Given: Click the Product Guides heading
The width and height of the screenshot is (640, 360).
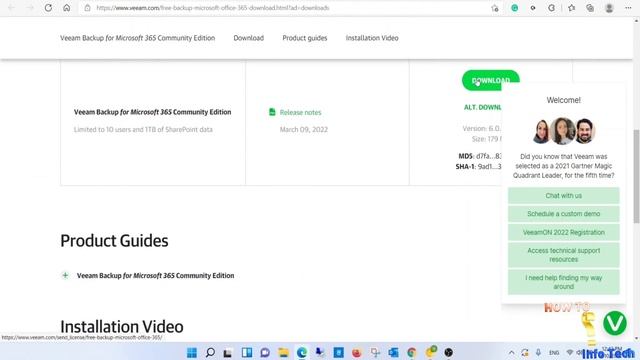Looking at the screenshot, I should click(x=114, y=241).
